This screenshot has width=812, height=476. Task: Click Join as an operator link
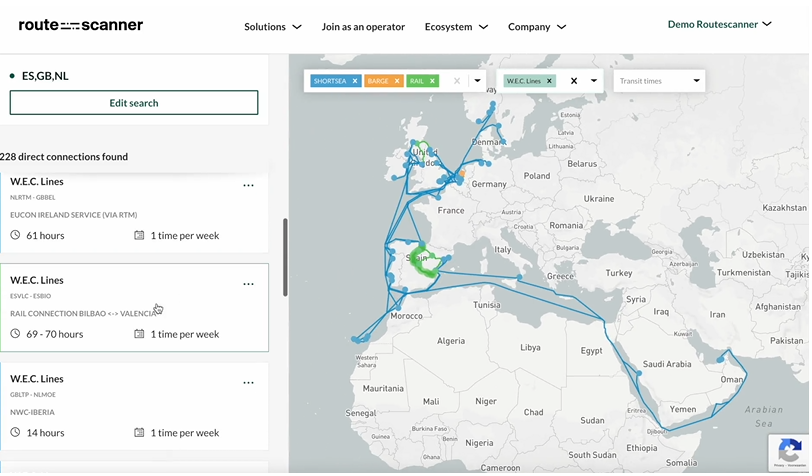[363, 27]
